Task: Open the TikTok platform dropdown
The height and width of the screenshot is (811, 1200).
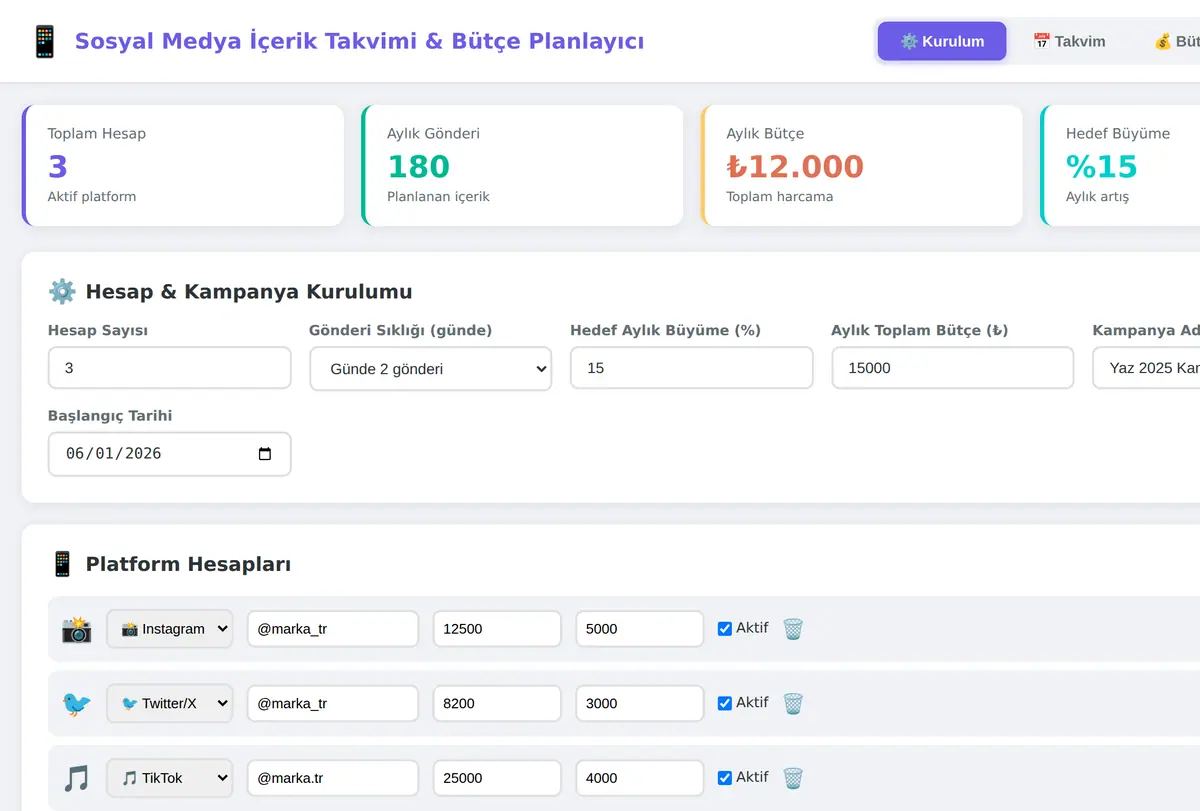Action: coord(170,778)
